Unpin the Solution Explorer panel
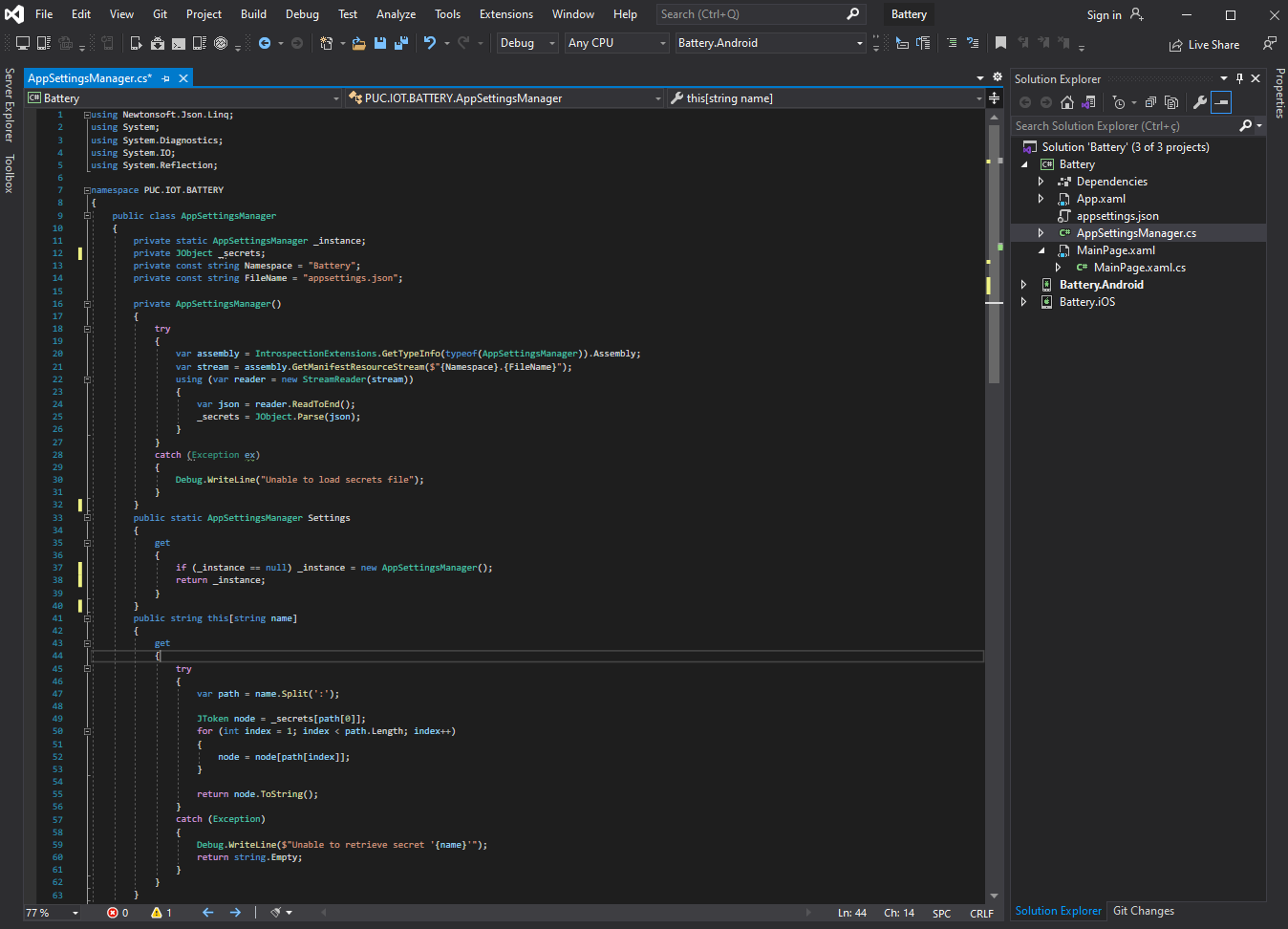This screenshot has height=929, width=1288. [1239, 78]
